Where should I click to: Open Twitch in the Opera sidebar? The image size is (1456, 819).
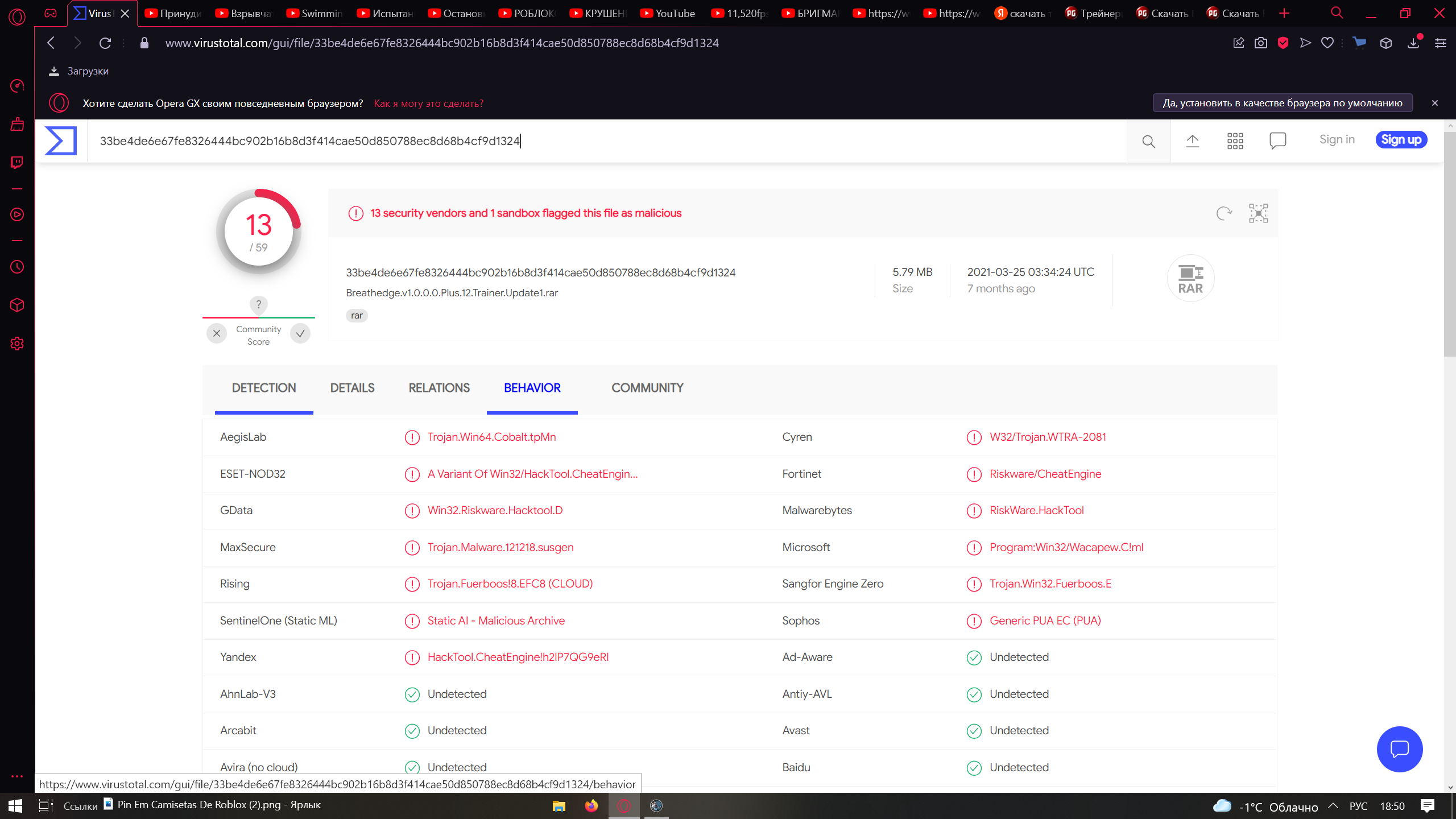[17, 163]
